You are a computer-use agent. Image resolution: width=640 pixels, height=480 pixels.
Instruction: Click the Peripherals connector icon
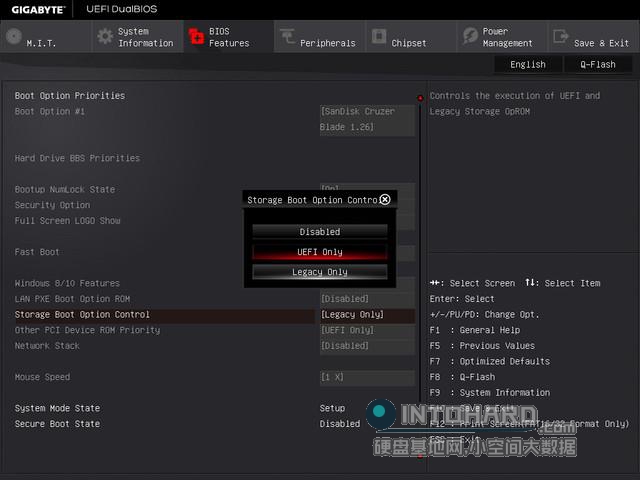click(287, 37)
